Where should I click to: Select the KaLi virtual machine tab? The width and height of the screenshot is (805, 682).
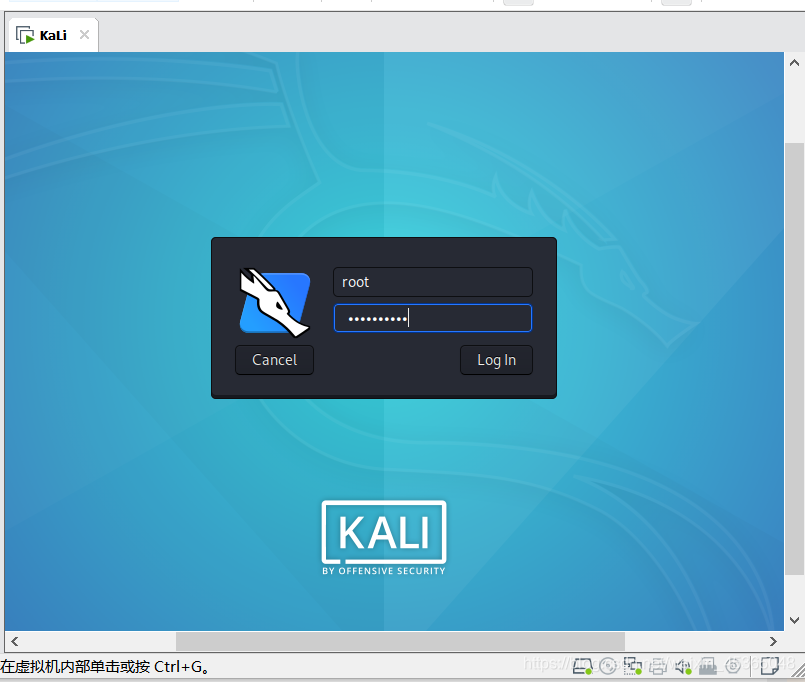pos(51,35)
